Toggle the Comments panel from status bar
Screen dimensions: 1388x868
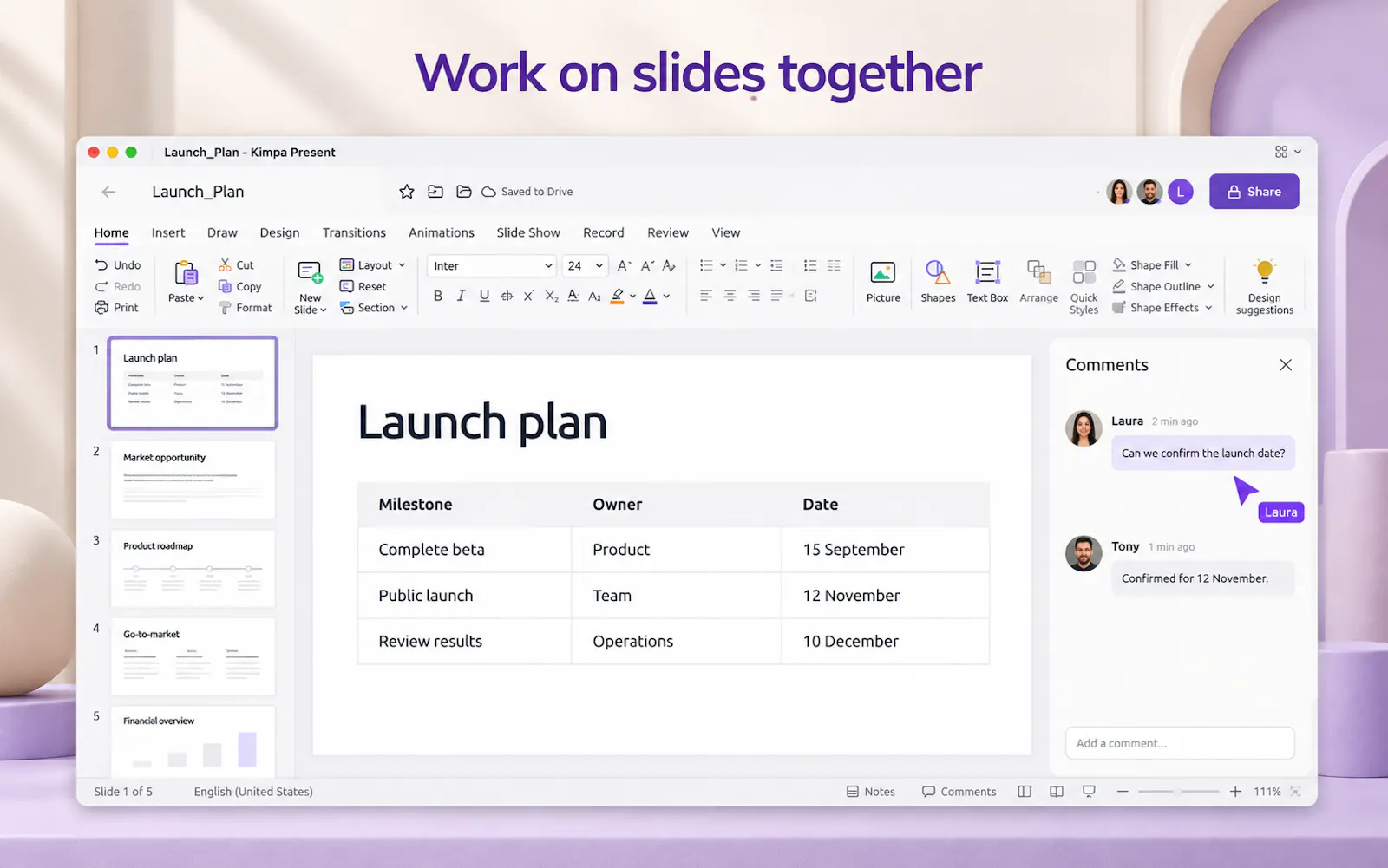[x=959, y=792]
